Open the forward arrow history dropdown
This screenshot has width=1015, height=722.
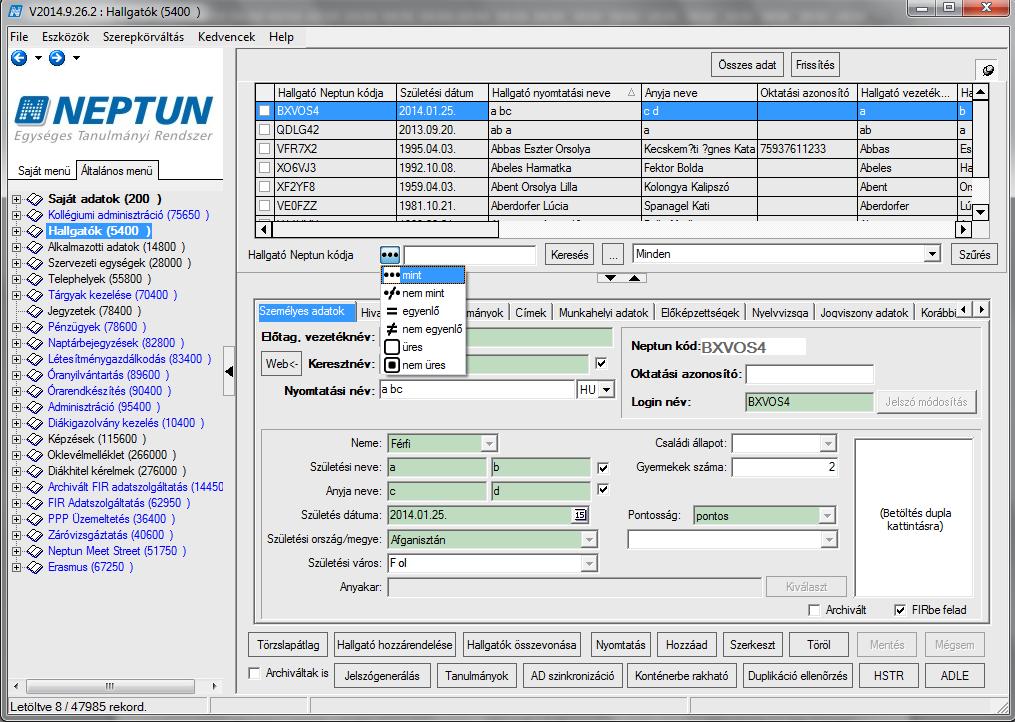76,58
